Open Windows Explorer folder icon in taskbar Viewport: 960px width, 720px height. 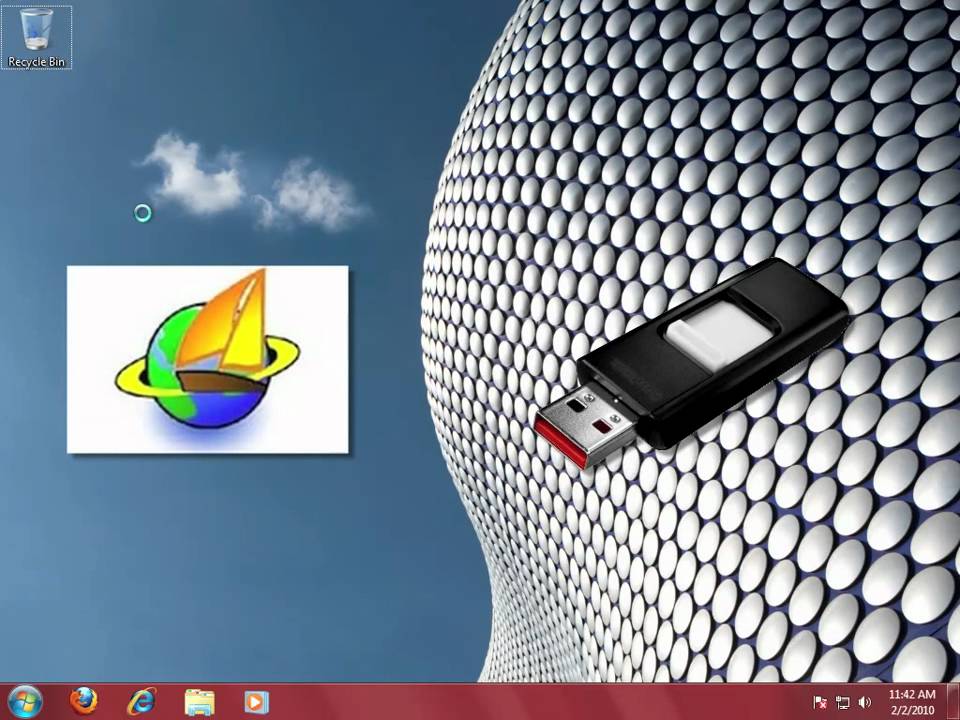pyautogui.click(x=200, y=702)
